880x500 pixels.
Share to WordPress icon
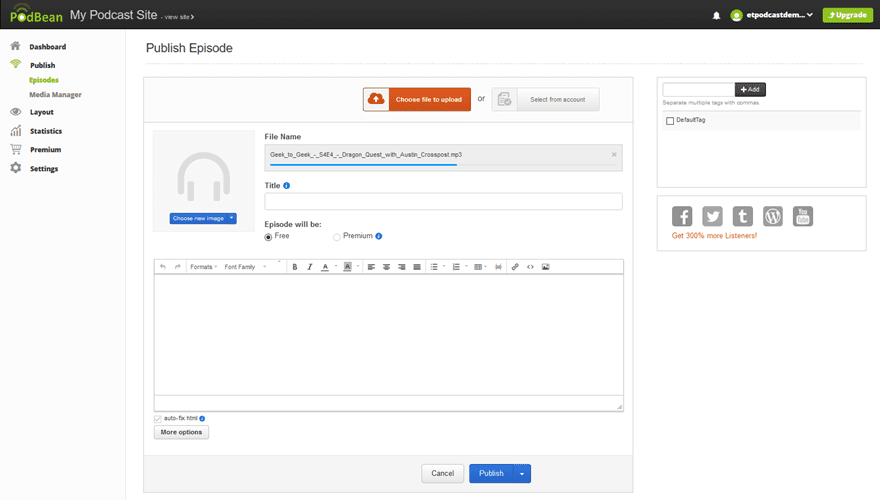[x=773, y=216]
